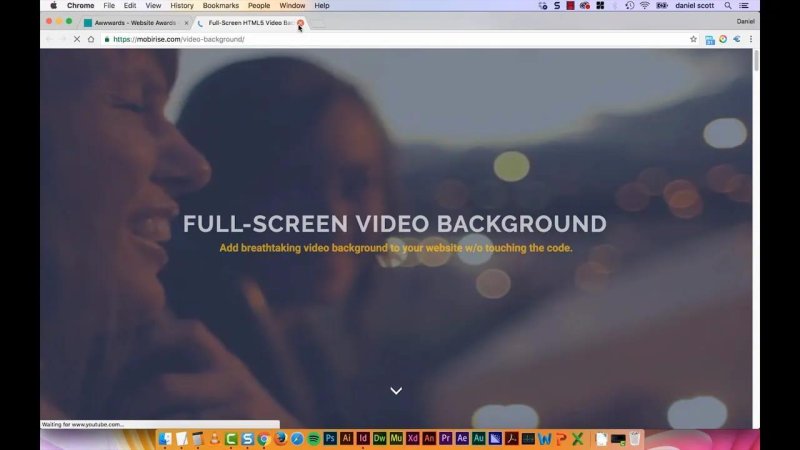Open the Google Calendar extension icon
800x450 pixels.
(x=710, y=40)
